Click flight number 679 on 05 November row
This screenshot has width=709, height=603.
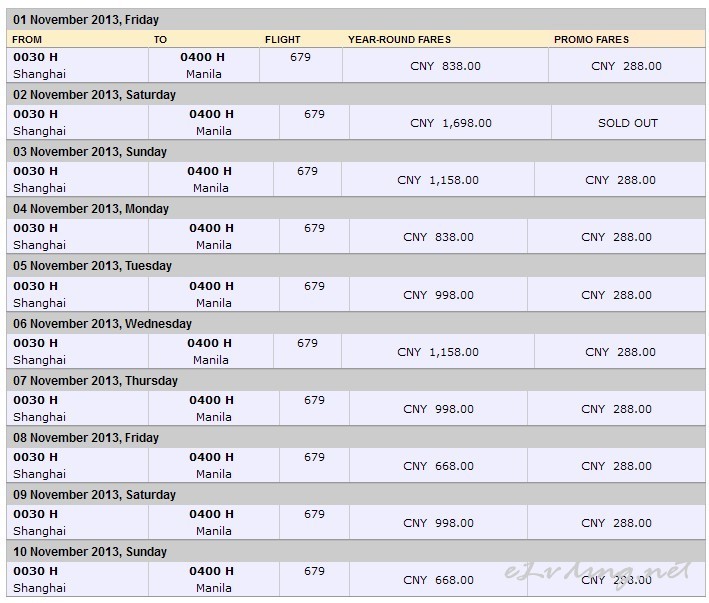(314, 286)
